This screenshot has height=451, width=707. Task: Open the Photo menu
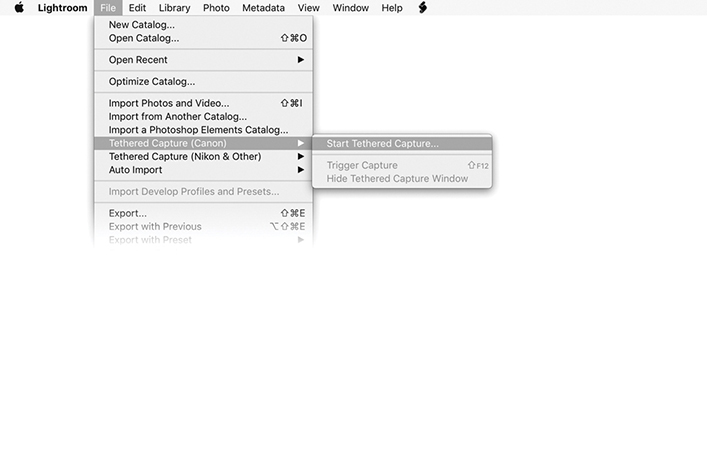click(x=216, y=8)
